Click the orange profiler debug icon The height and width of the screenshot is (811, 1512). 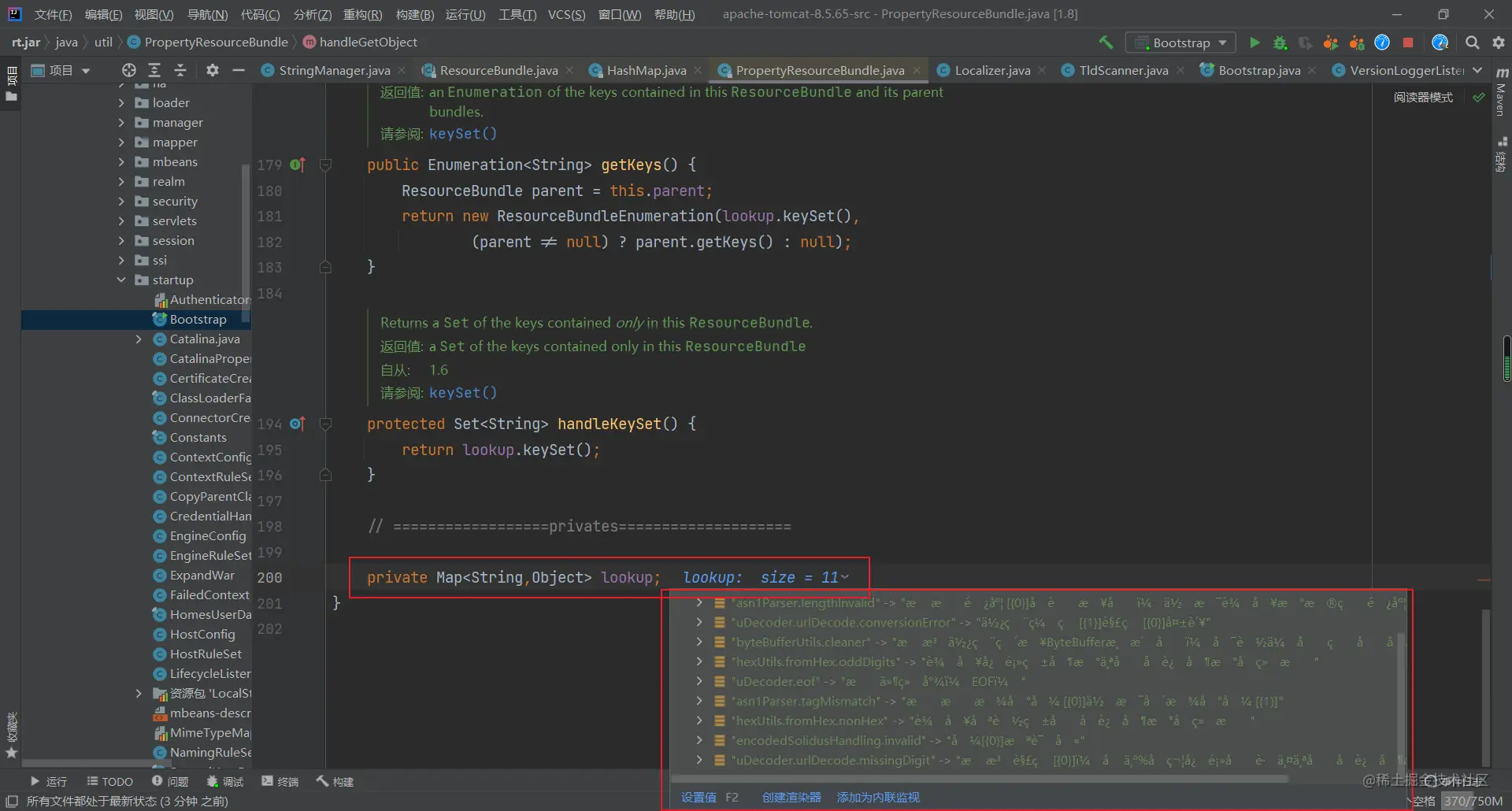[x=1357, y=43]
